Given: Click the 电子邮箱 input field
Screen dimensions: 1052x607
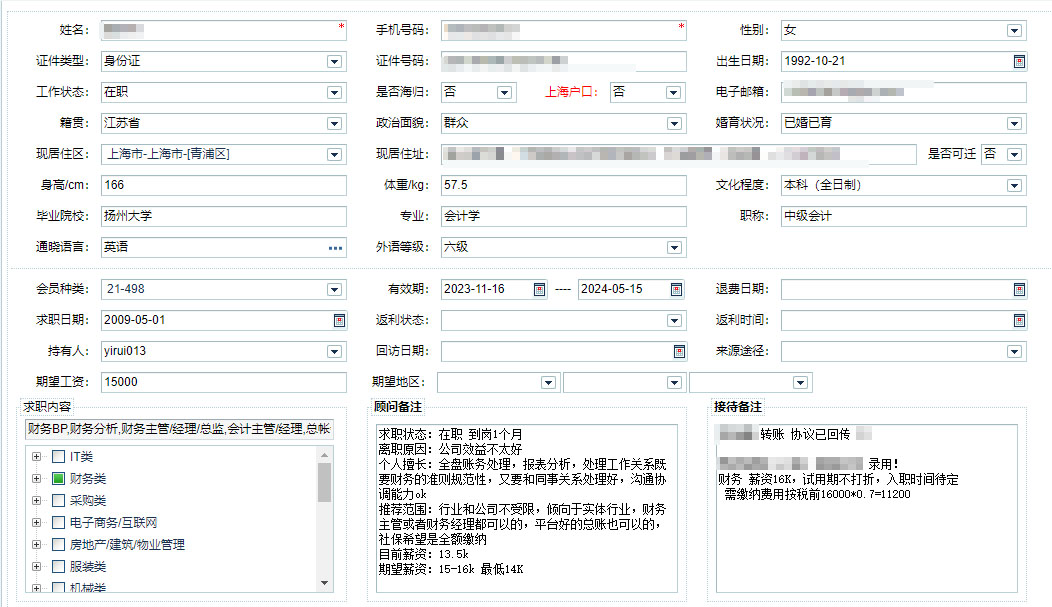Looking at the screenshot, I should [904, 92].
